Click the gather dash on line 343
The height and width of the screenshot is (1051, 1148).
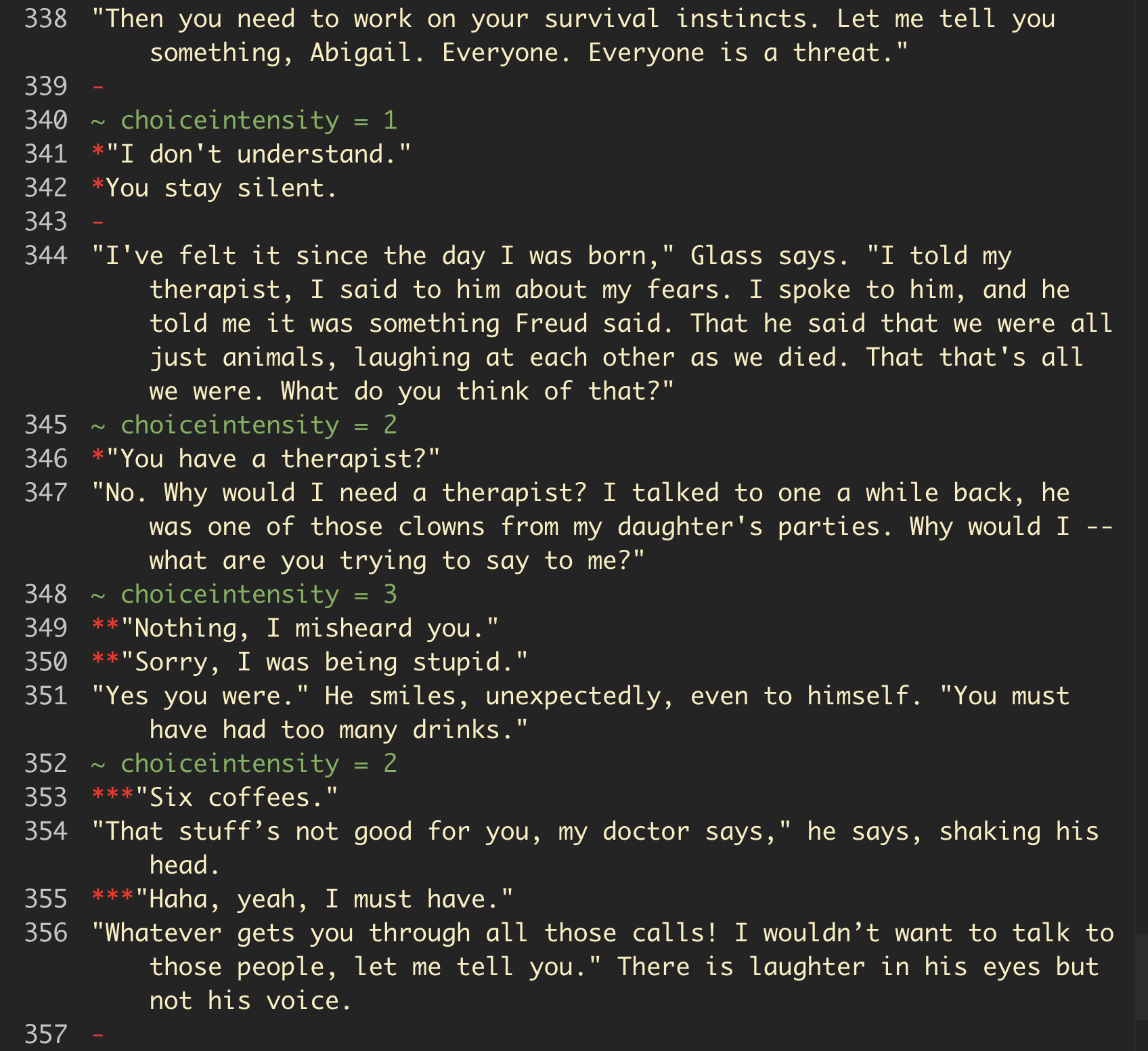coord(98,222)
